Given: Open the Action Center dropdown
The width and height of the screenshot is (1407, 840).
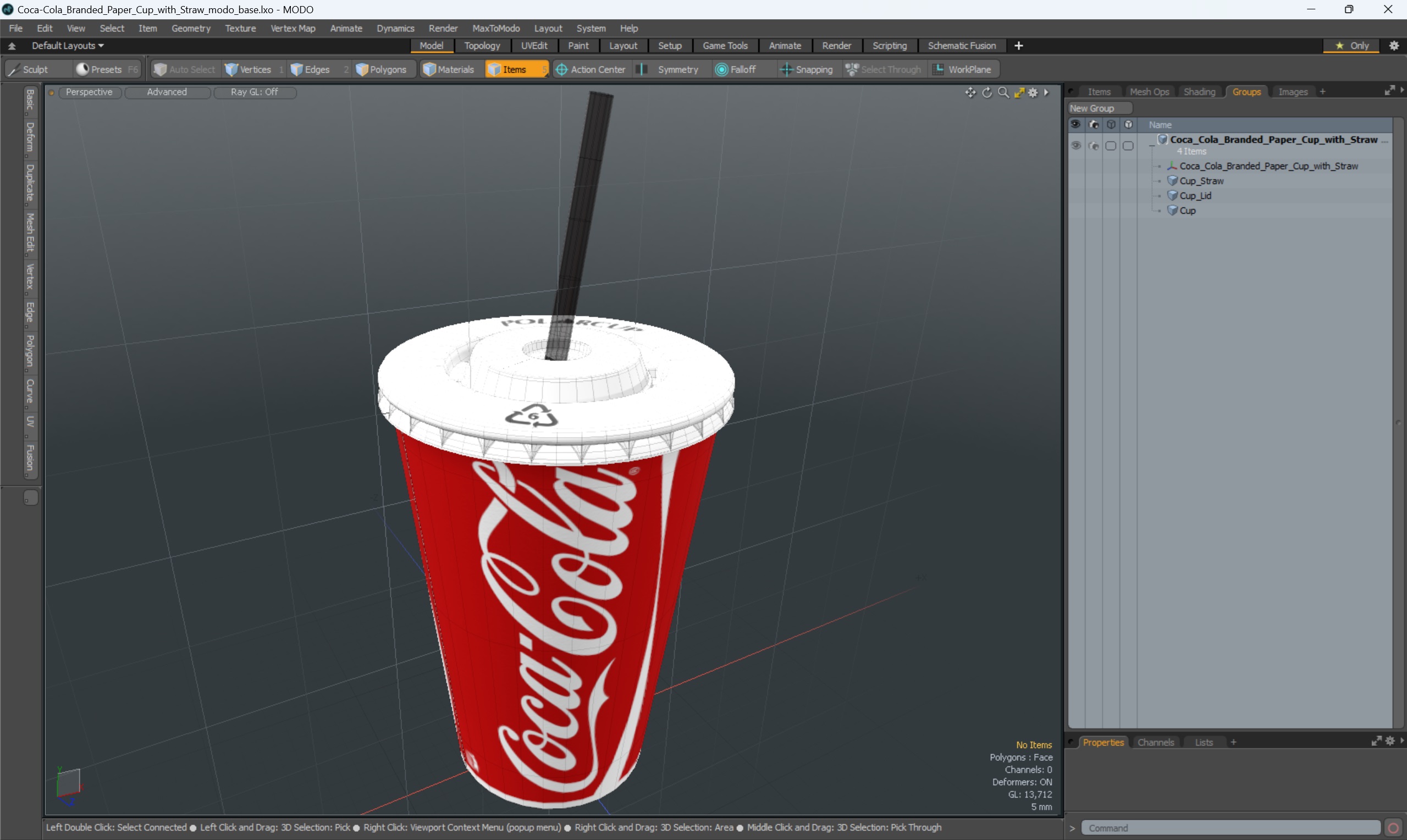Looking at the screenshot, I should (591, 69).
